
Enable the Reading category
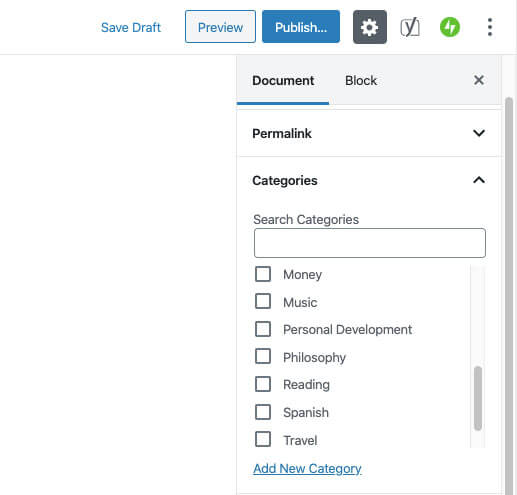[263, 384]
